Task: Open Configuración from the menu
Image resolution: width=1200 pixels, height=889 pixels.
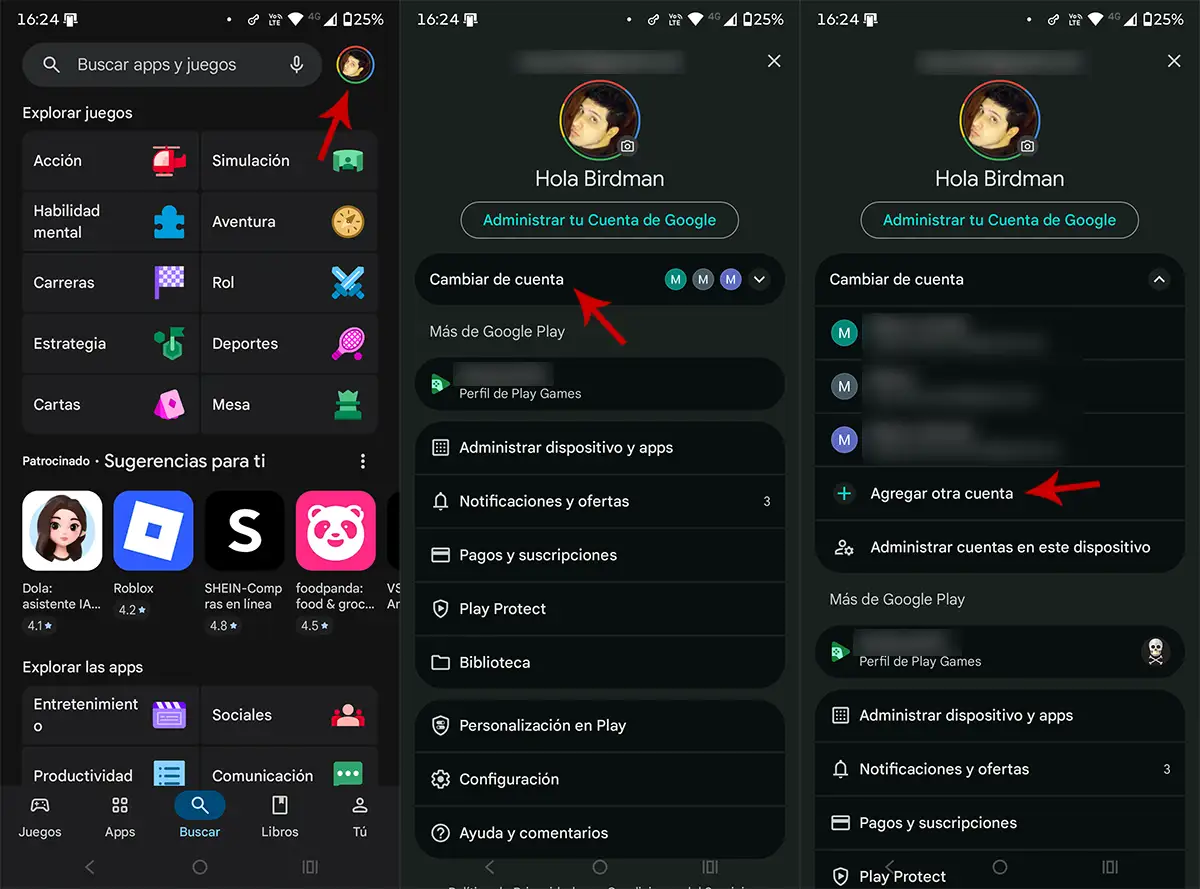Action: point(599,779)
